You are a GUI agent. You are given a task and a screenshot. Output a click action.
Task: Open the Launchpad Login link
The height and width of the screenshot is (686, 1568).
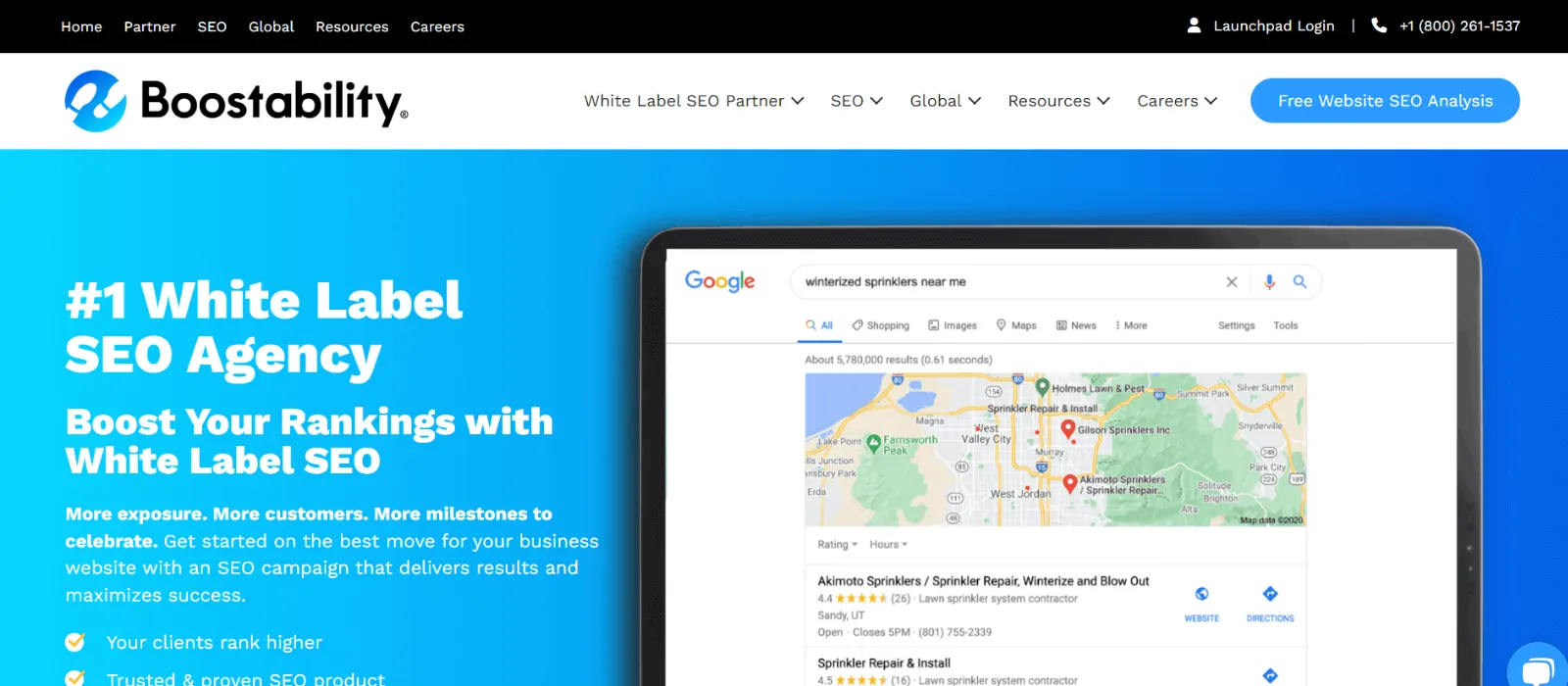[1274, 26]
